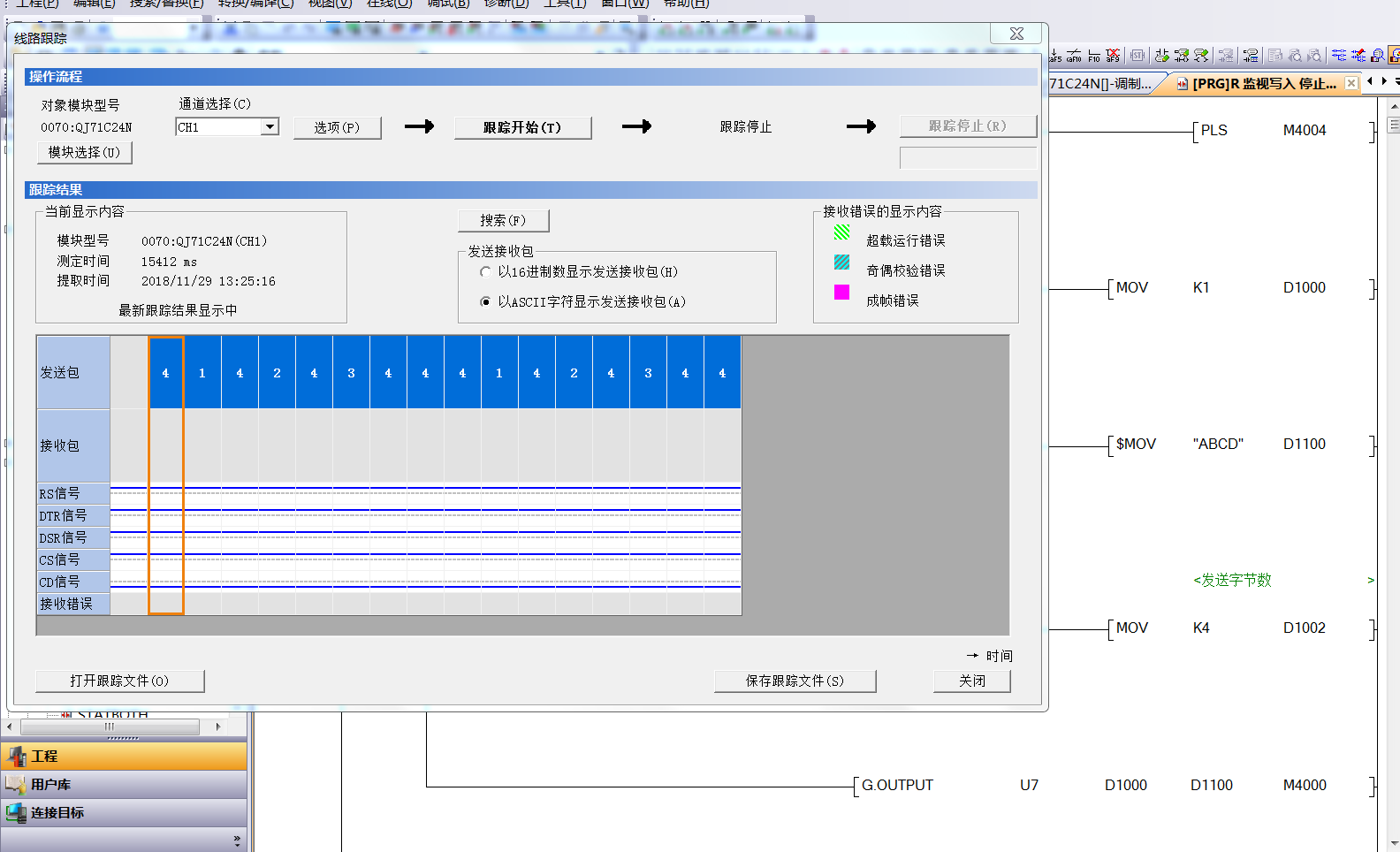The image size is (1400, 852).
Task: Click the sF5 contact toolbar icon
Action: (x=1055, y=56)
